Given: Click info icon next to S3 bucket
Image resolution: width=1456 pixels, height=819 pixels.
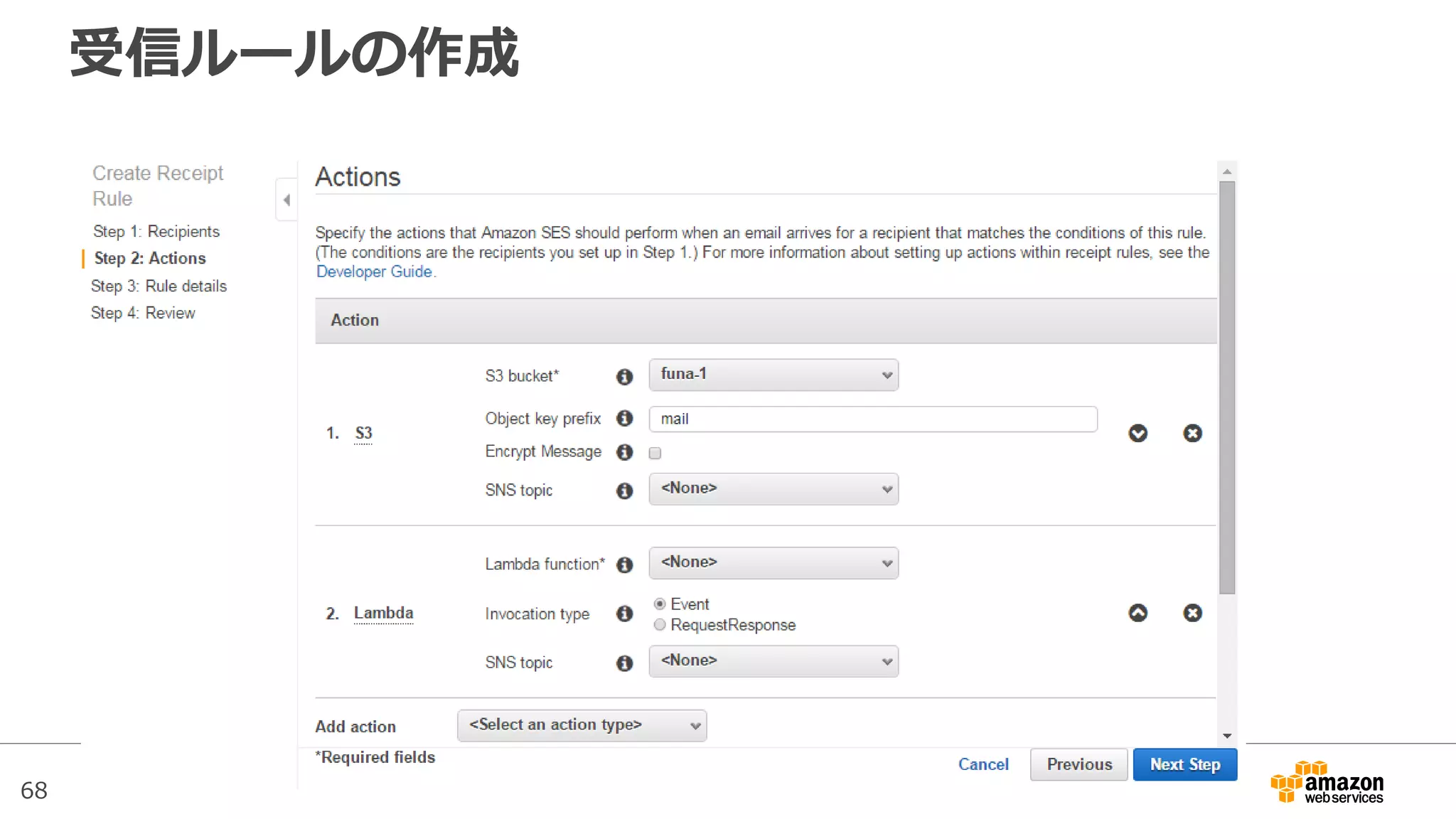Looking at the screenshot, I should pyautogui.click(x=624, y=377).
